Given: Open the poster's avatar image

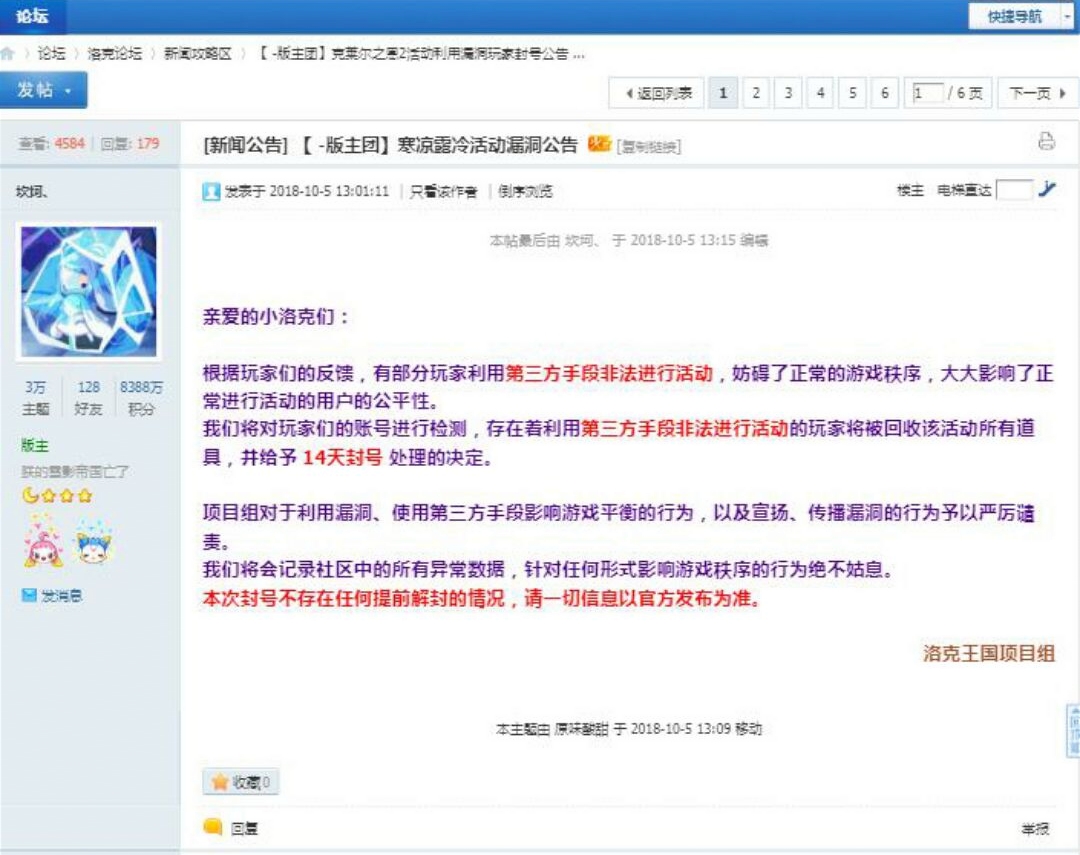Looking at the screenshot, I should point(89,291).
